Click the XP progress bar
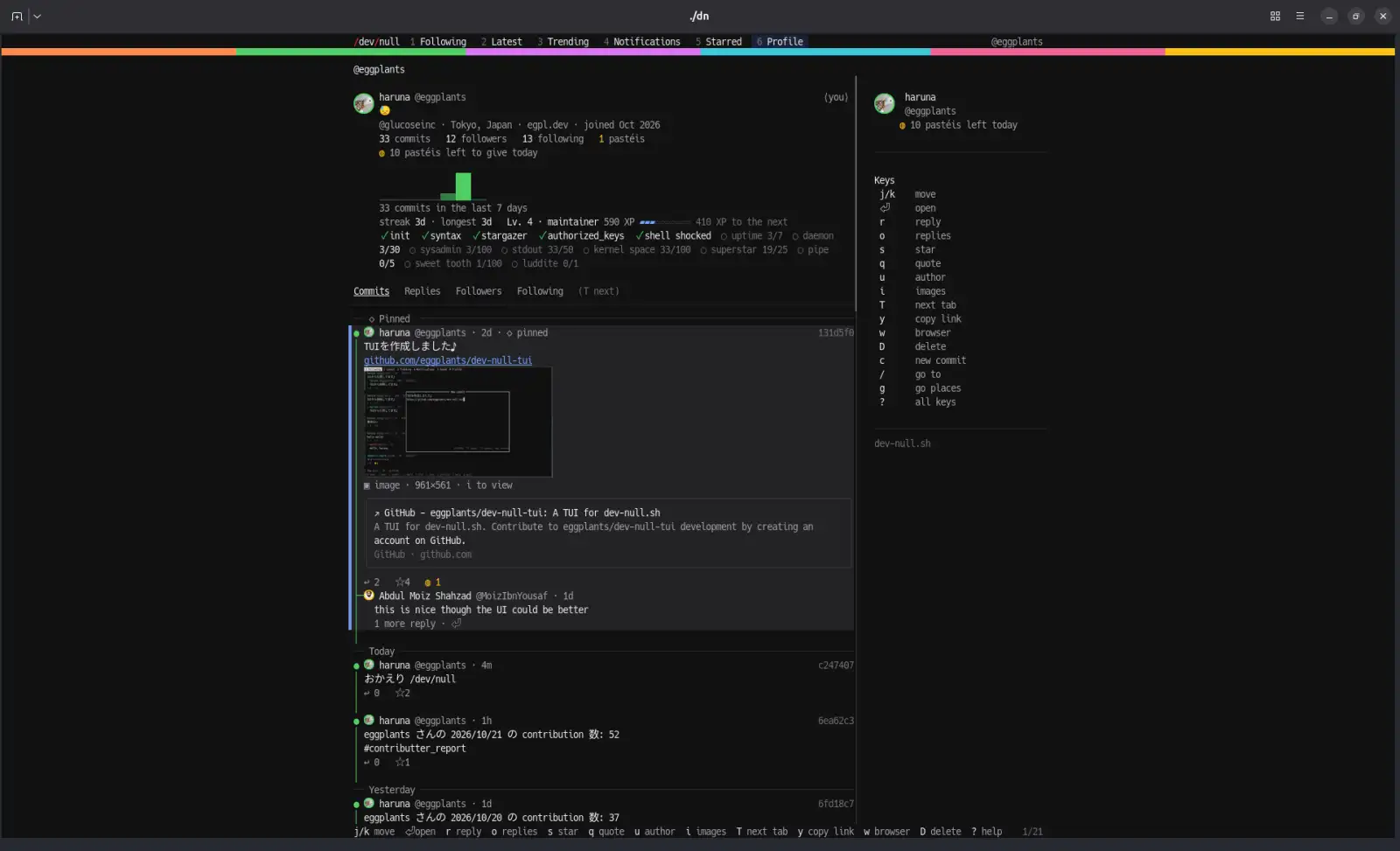Viewport: 1400px width, 851px height. point(665,222)
